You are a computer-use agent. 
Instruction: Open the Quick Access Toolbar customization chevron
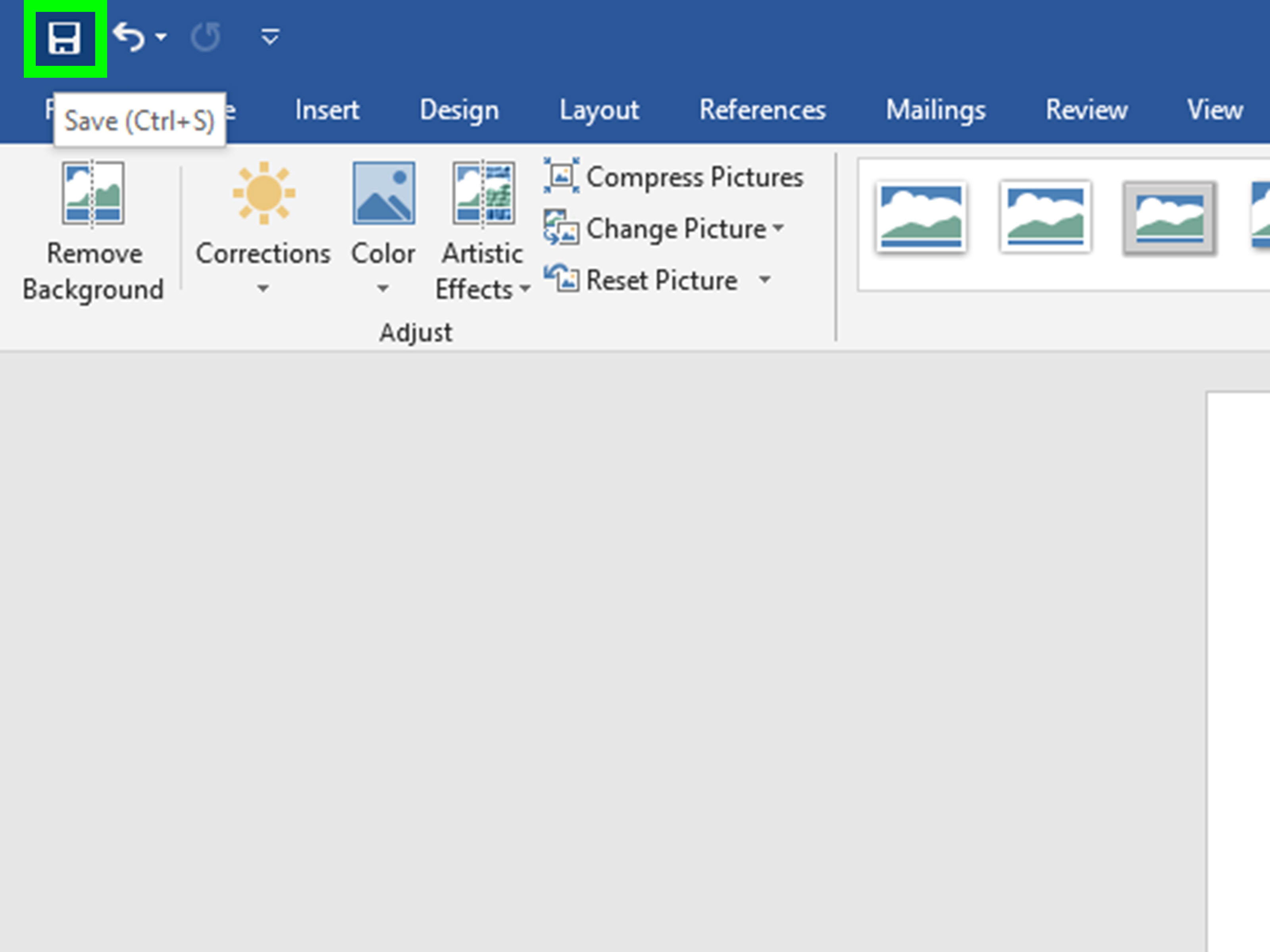coord(269,36)
